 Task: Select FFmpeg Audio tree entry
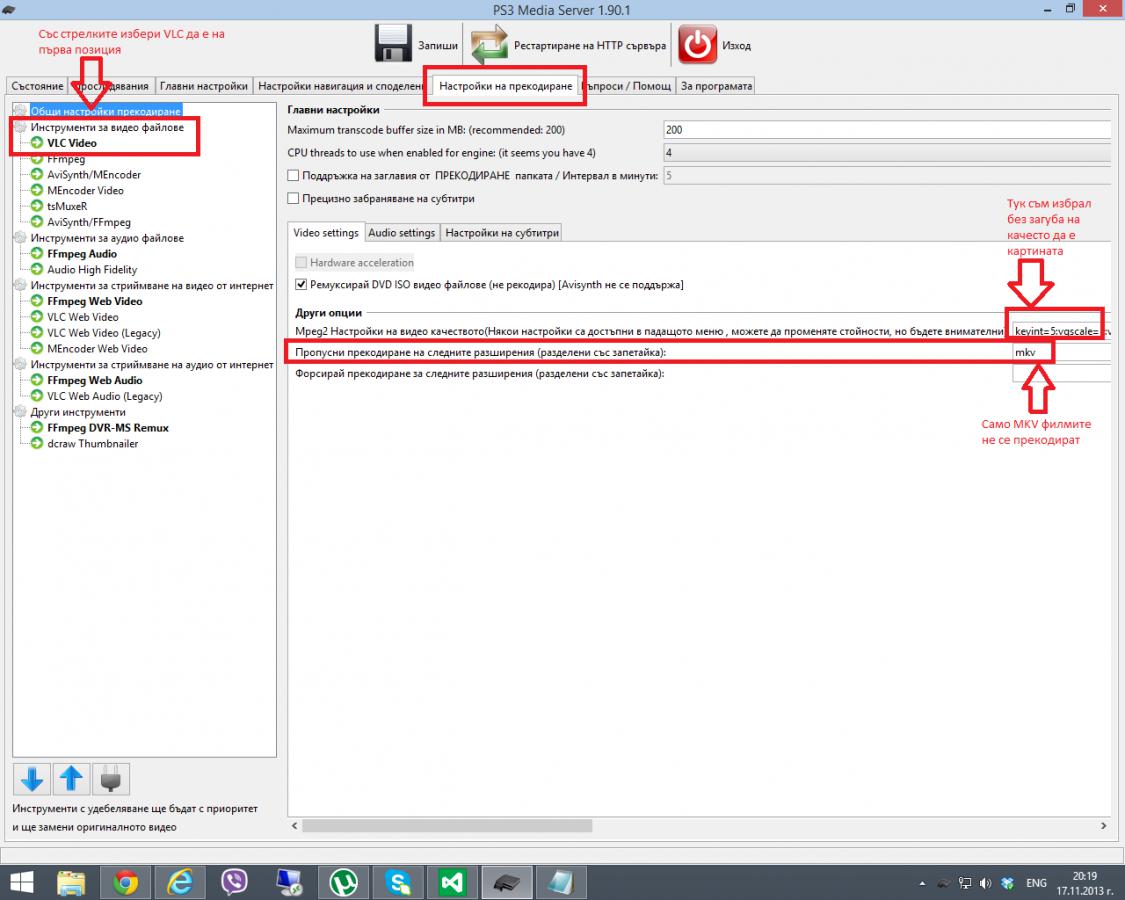pyautogui.click(x=82, y=253)
